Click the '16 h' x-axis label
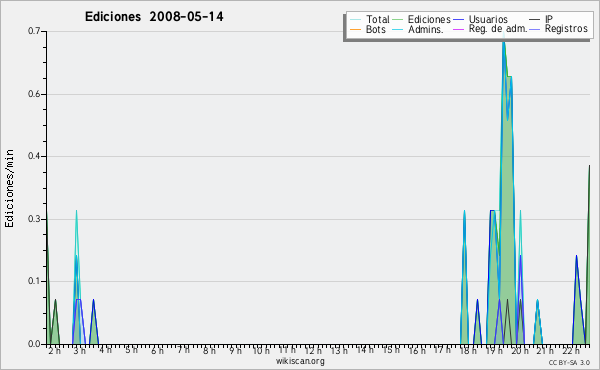 coord(417,351)
